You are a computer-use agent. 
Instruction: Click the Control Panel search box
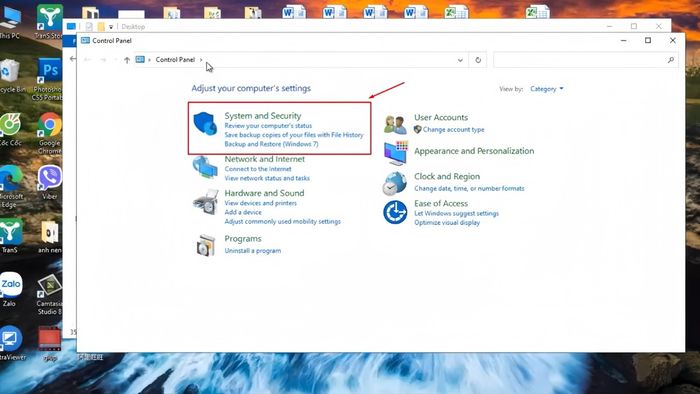(x=586, y=60)
